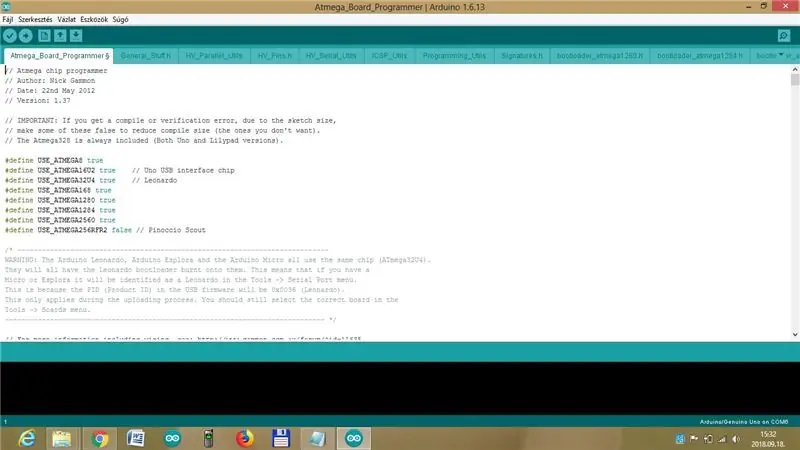
Task: Switch to the General_Stuff.h tab
Action: pos(146,56)
